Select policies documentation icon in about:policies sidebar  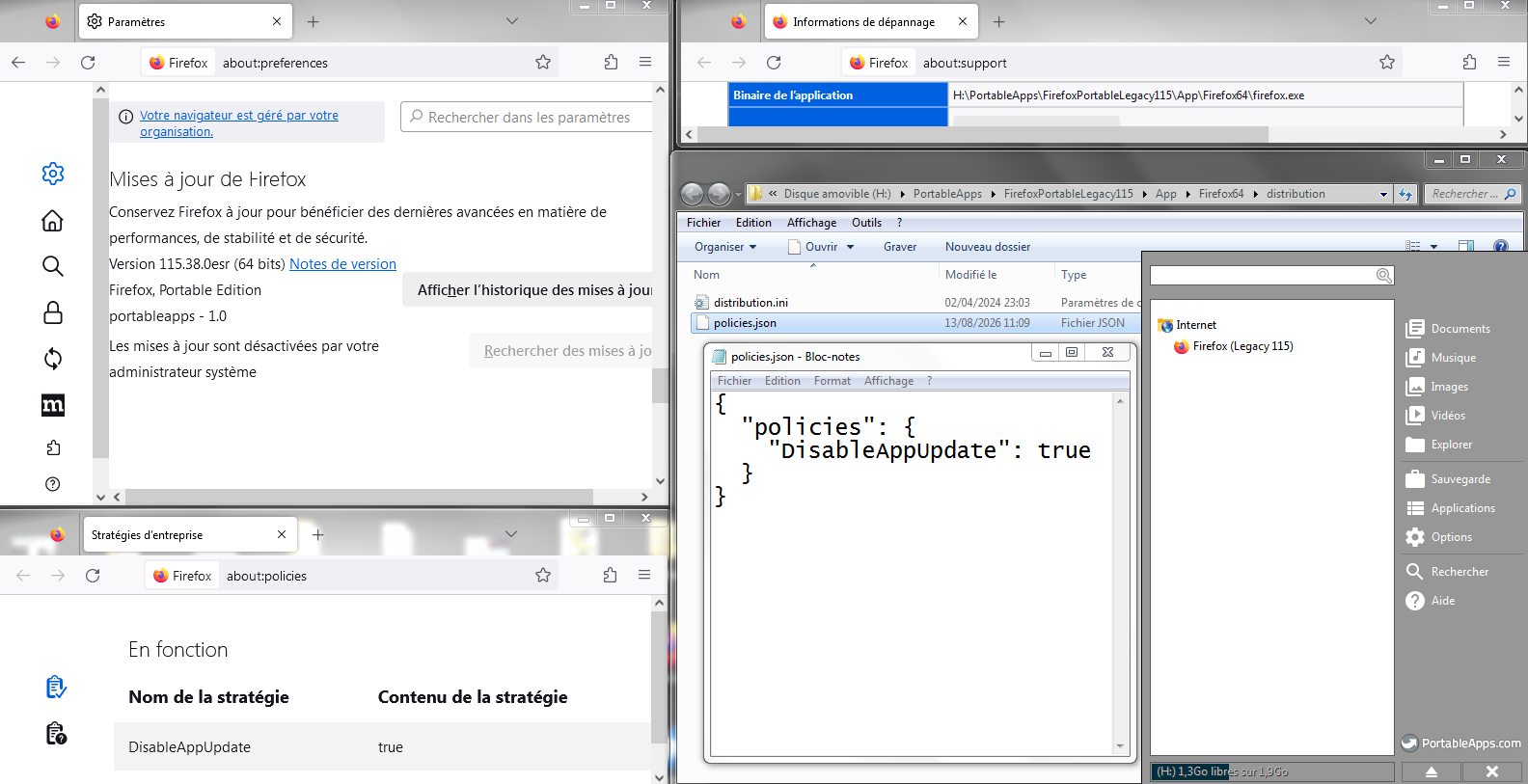56,734
